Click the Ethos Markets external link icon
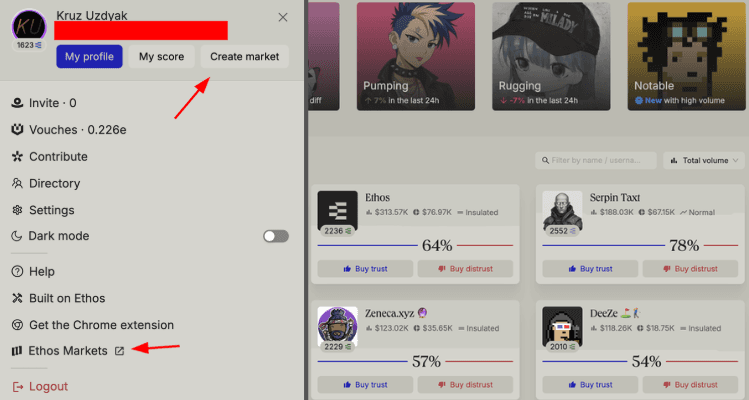Screen dimensions: 749x400 pyautogui.click(x=119, y=351)
